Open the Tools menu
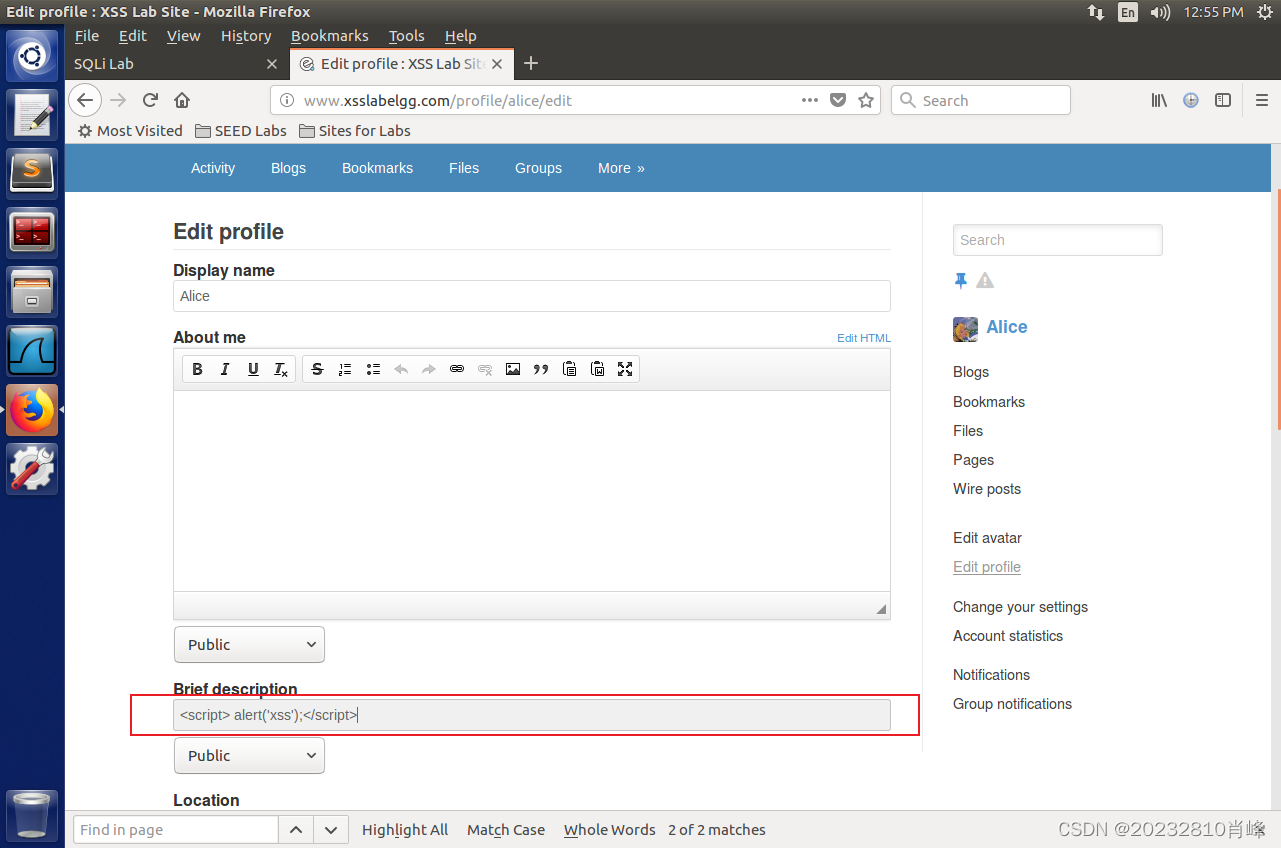The height and width of the screenshot is (848, 1281). coord(407,36)
